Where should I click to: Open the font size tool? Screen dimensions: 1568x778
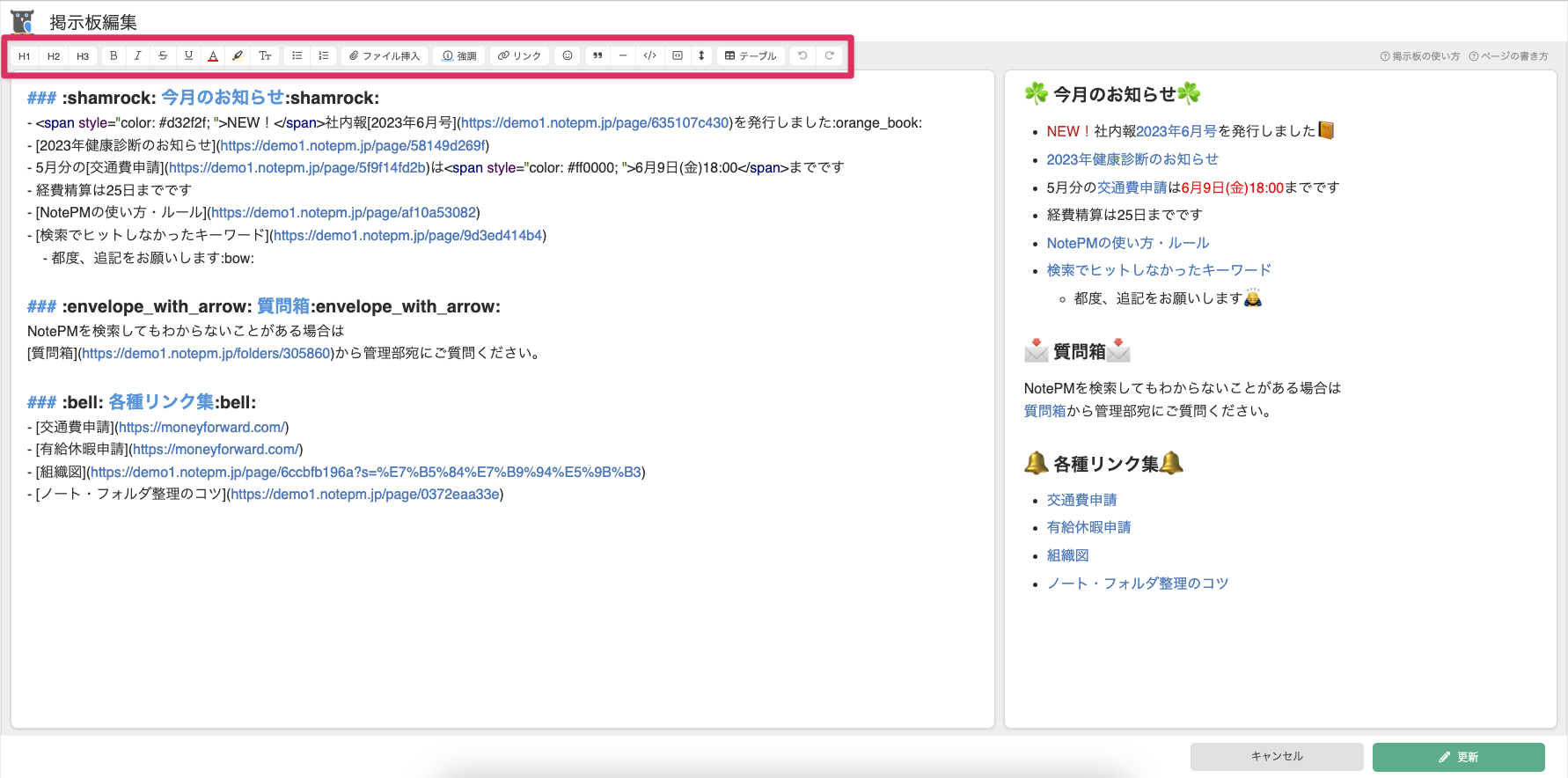pyautogui.click(x=265, y=56)
